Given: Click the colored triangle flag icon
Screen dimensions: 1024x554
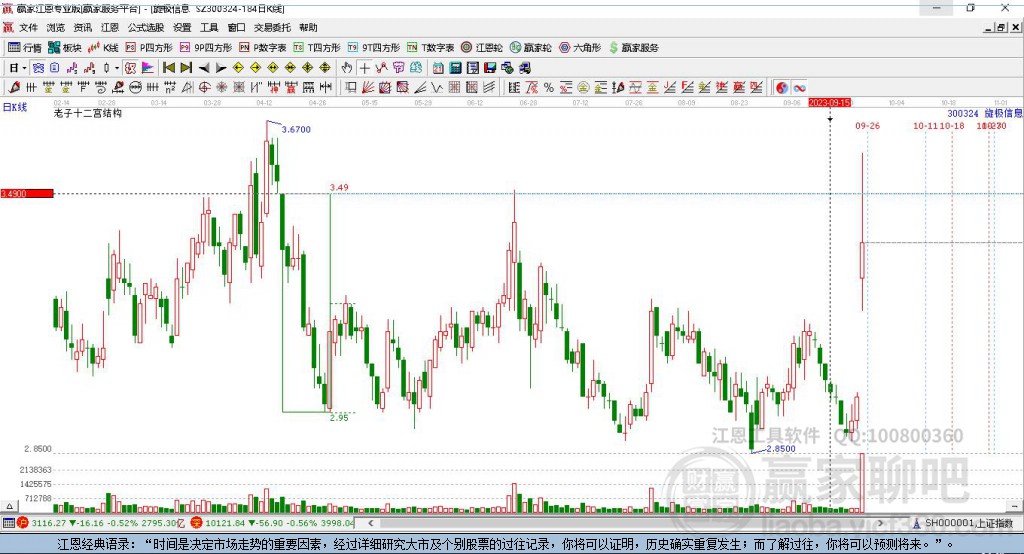Looking at the screenshot, I should coord(148,68).
